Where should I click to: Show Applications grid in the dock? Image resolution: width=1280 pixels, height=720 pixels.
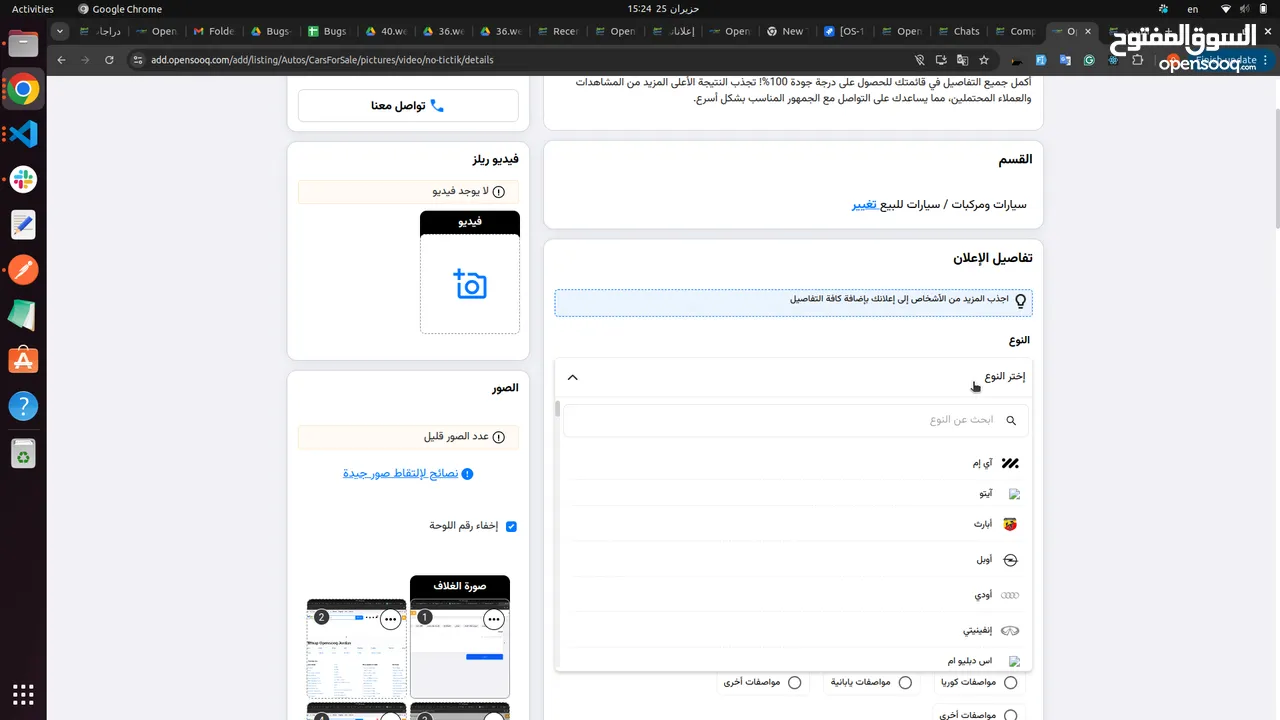23,693
